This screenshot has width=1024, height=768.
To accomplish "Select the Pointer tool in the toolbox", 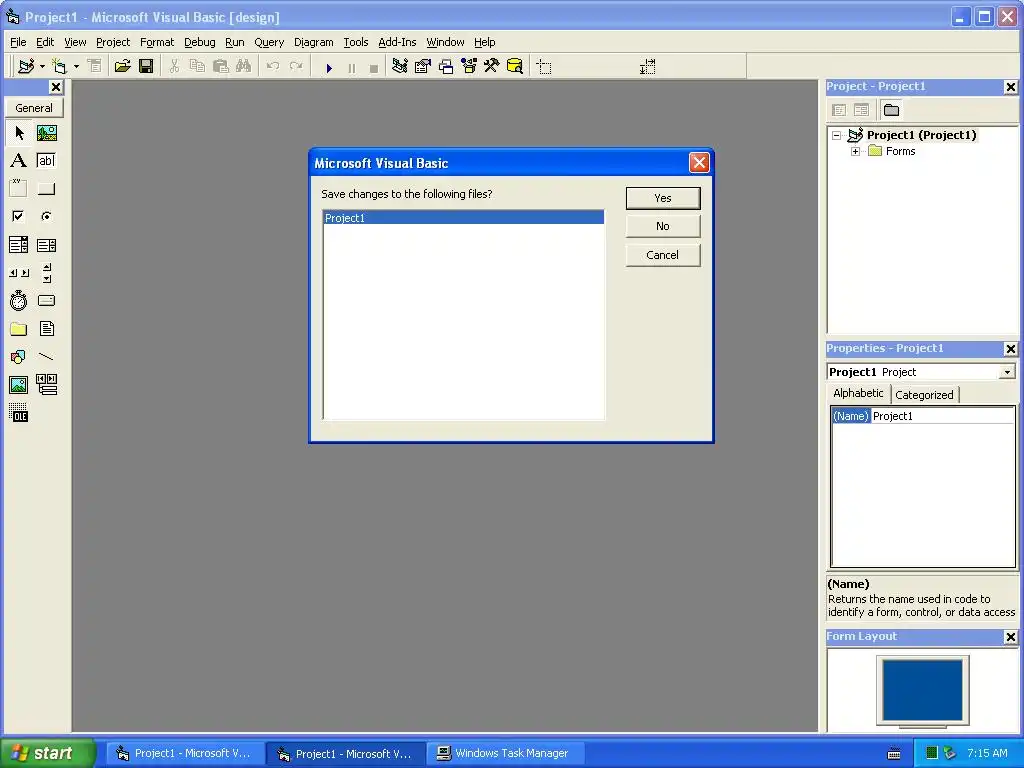I will pos(19,133).
